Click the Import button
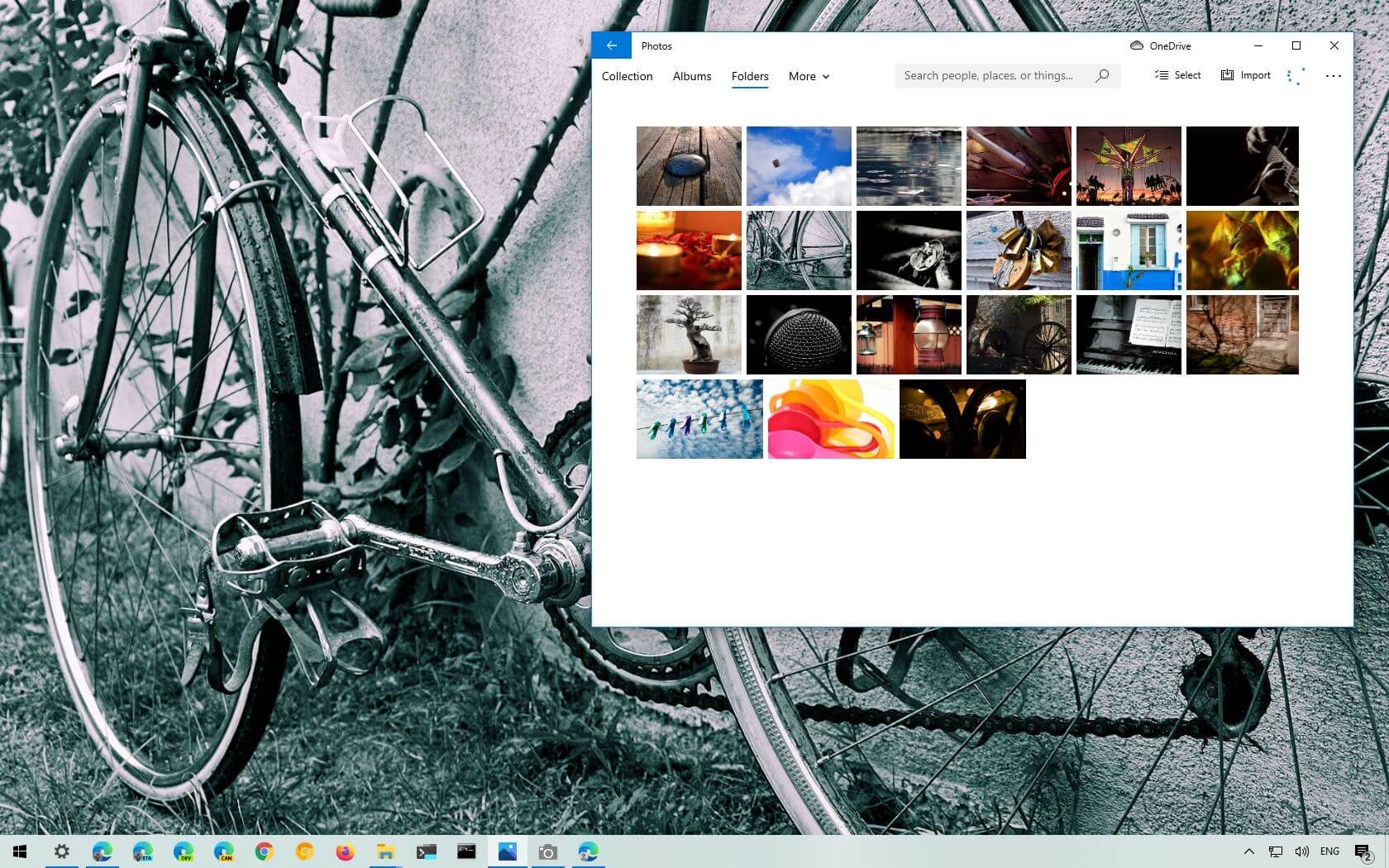Screen dimensions: 1389x868 pos(1245,74)
